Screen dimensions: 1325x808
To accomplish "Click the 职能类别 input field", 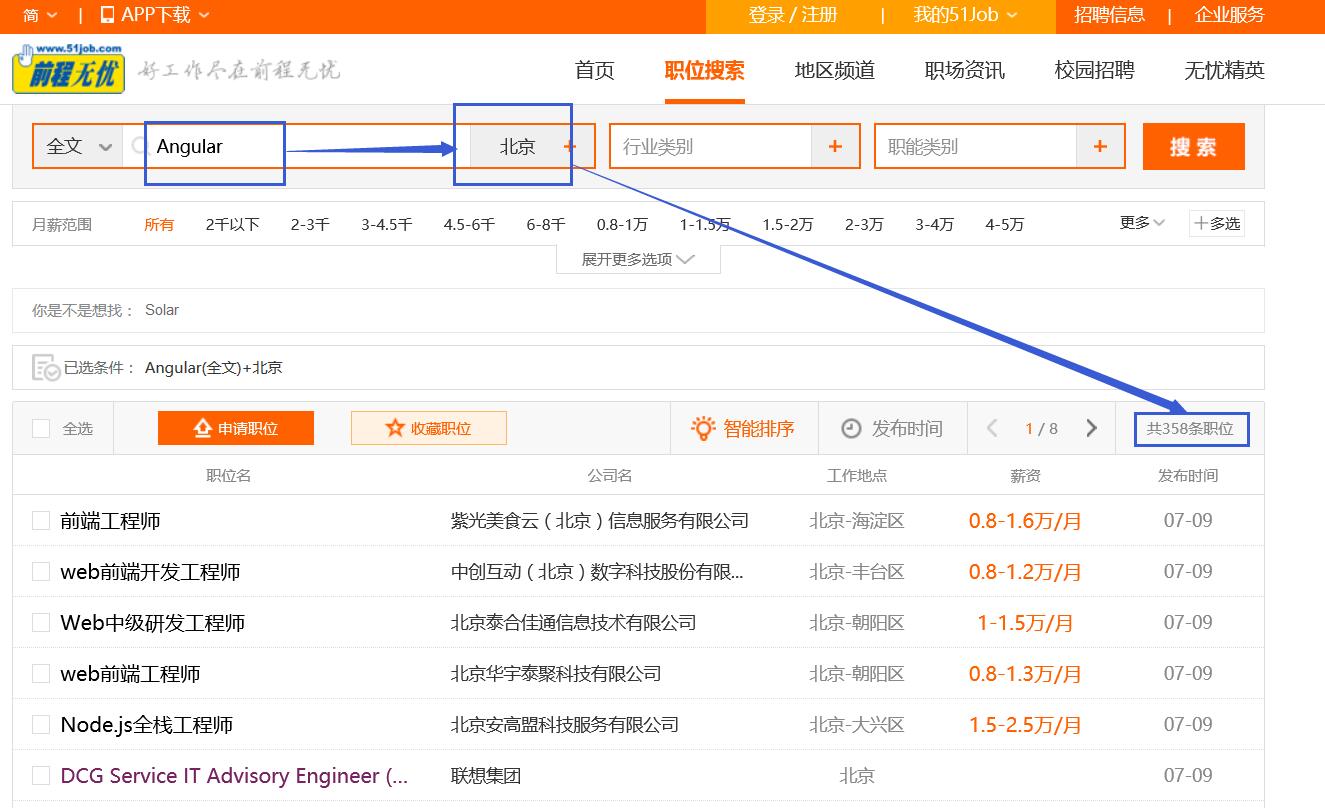I will coord(976,147).
